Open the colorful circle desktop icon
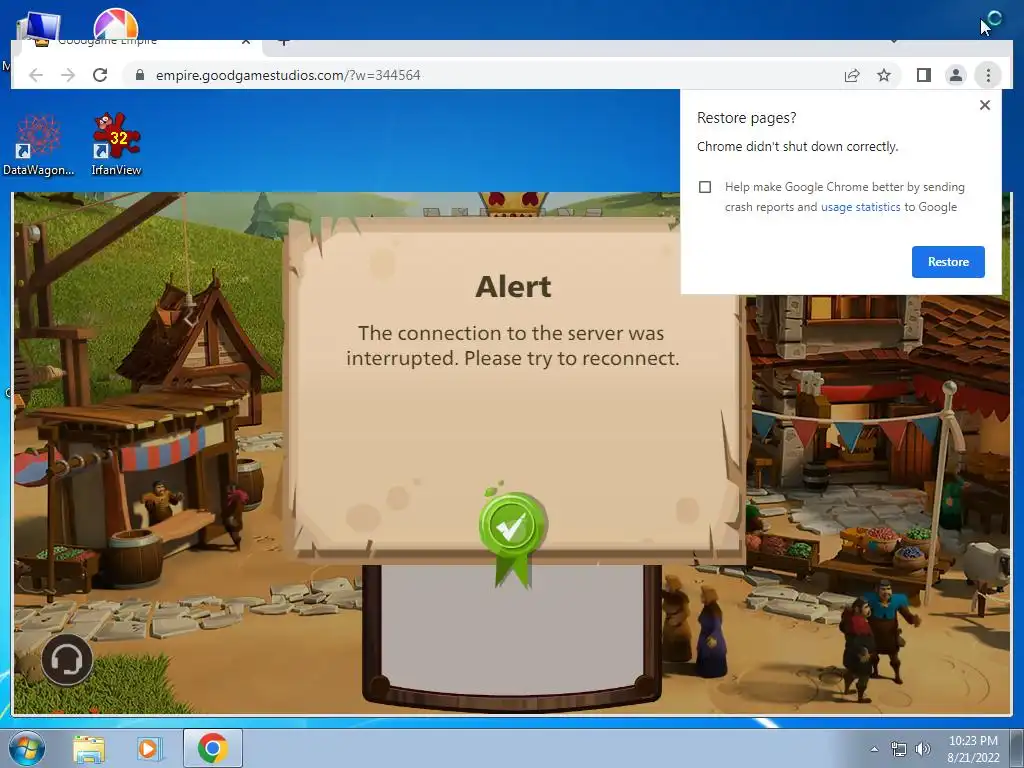1024x768 pixels. [x=116, y=24]
